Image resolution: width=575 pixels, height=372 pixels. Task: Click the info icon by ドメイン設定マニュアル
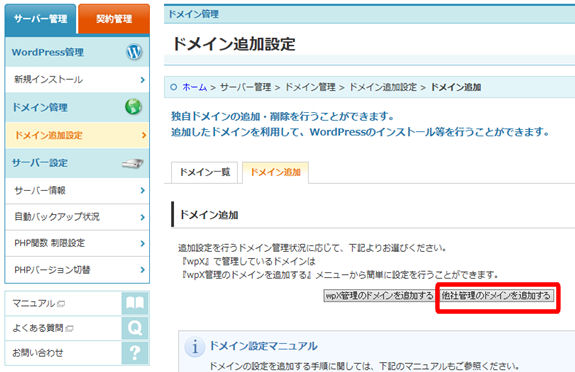(x=195, y=347)
